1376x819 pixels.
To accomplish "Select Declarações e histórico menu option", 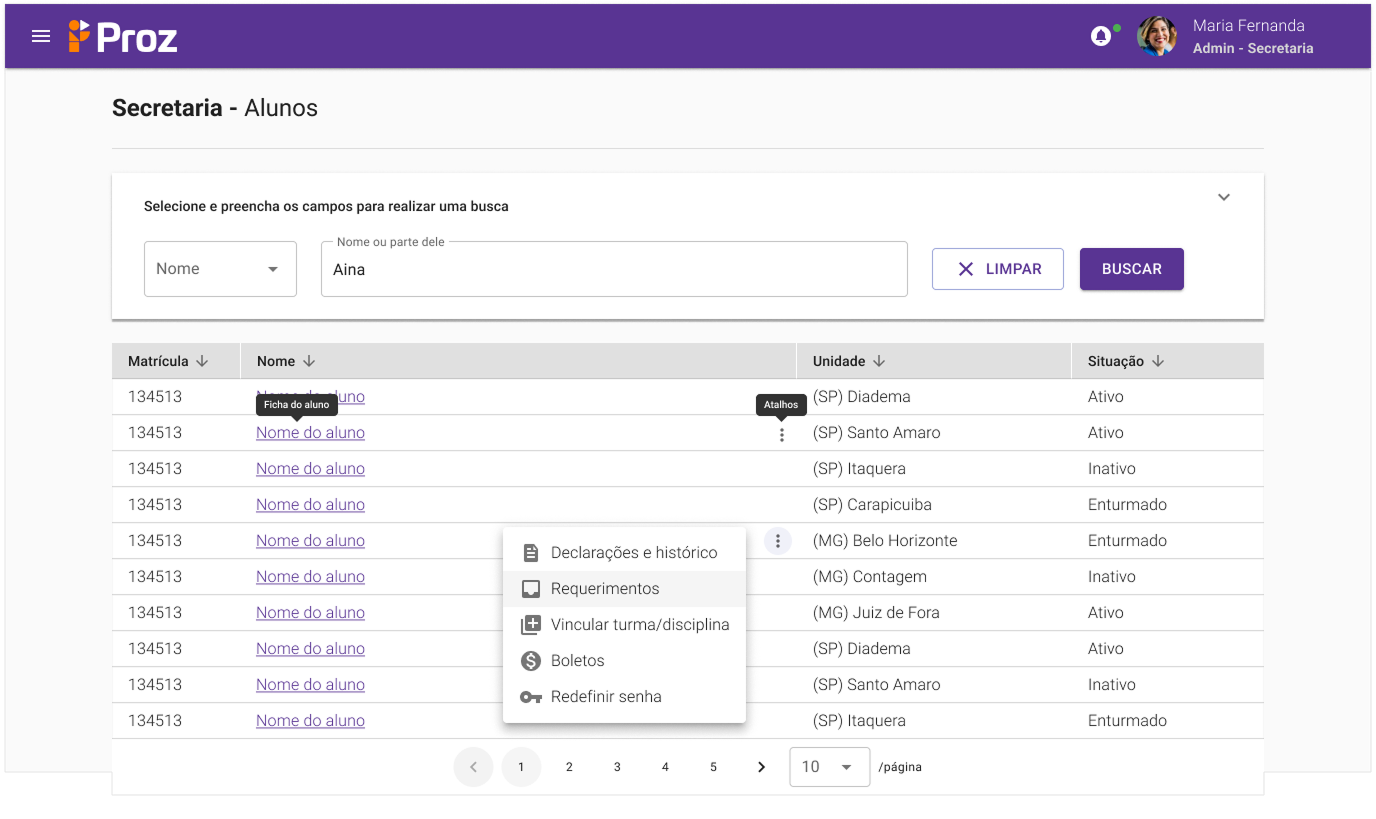I will click(x=633, y=553).
